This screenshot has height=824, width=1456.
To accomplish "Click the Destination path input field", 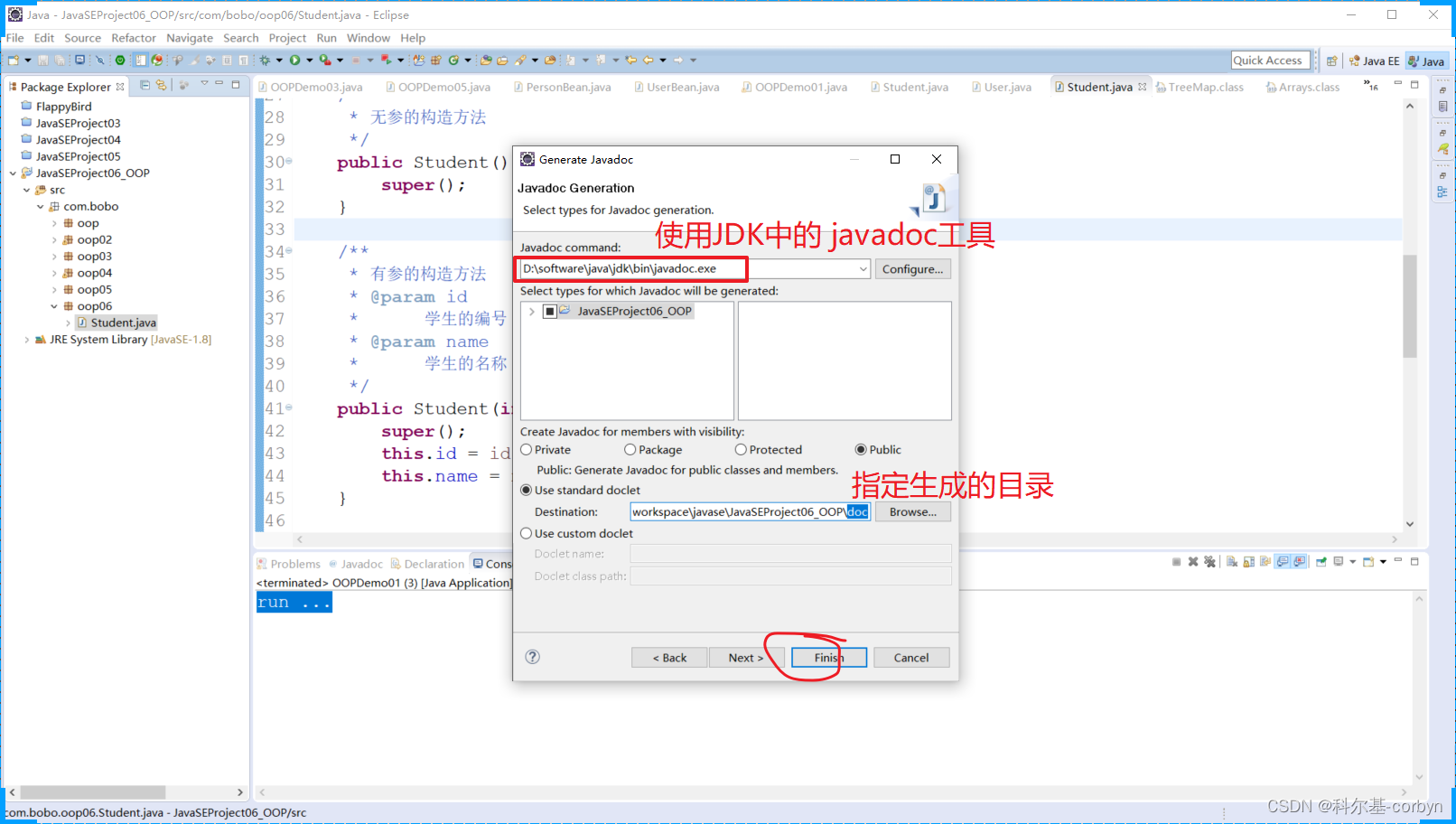I will click(751, 512).
